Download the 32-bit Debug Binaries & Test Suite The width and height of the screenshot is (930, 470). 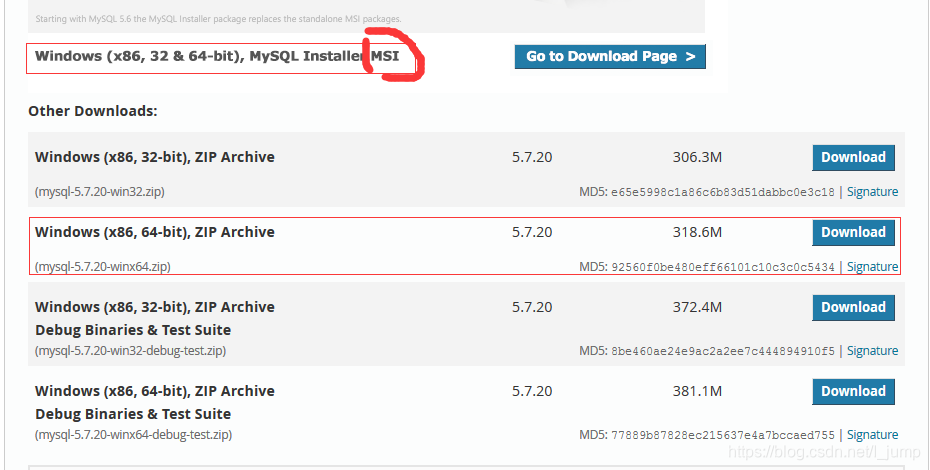pos(853,307)
